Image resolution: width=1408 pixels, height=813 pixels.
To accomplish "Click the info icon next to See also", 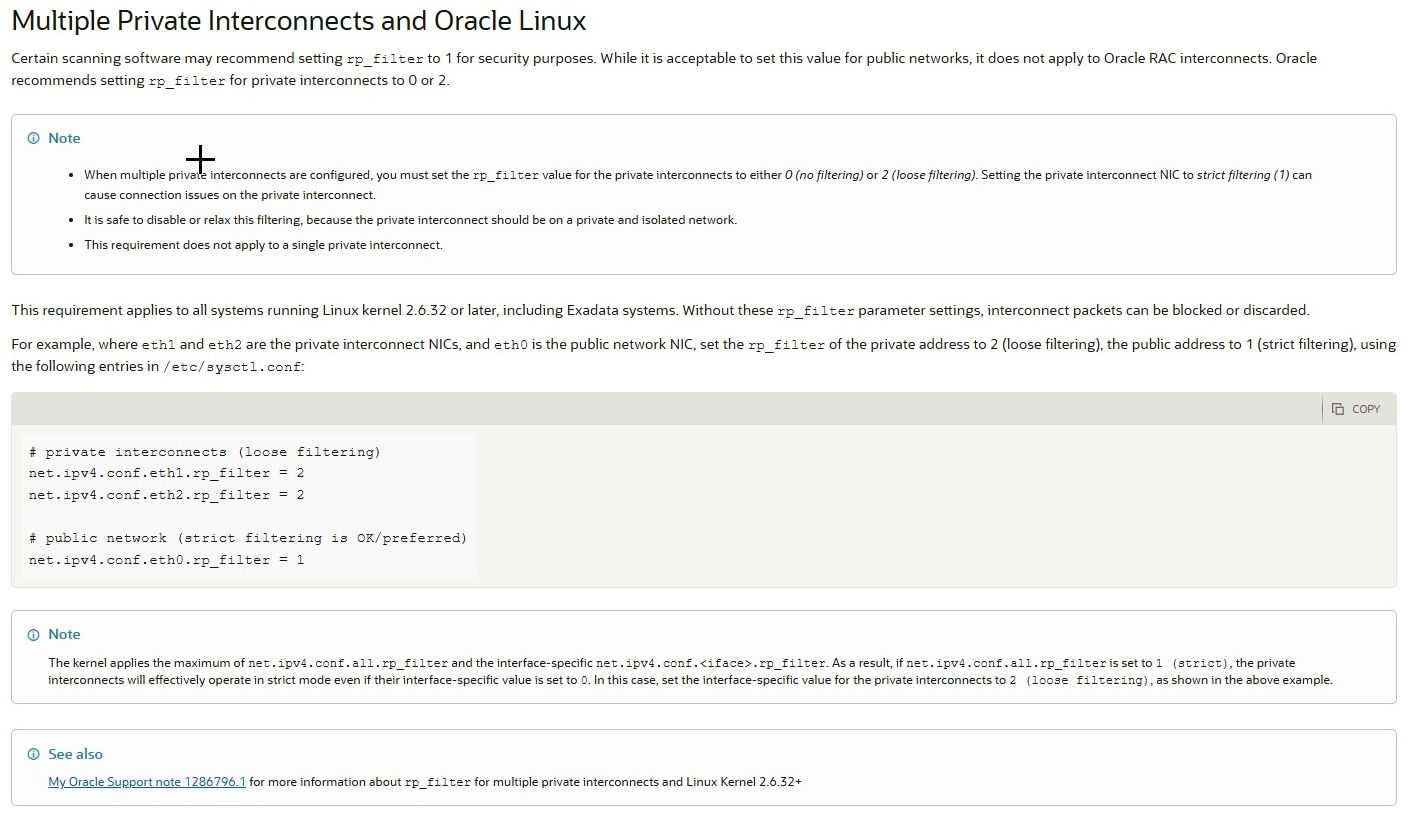I will pos(34,755).
